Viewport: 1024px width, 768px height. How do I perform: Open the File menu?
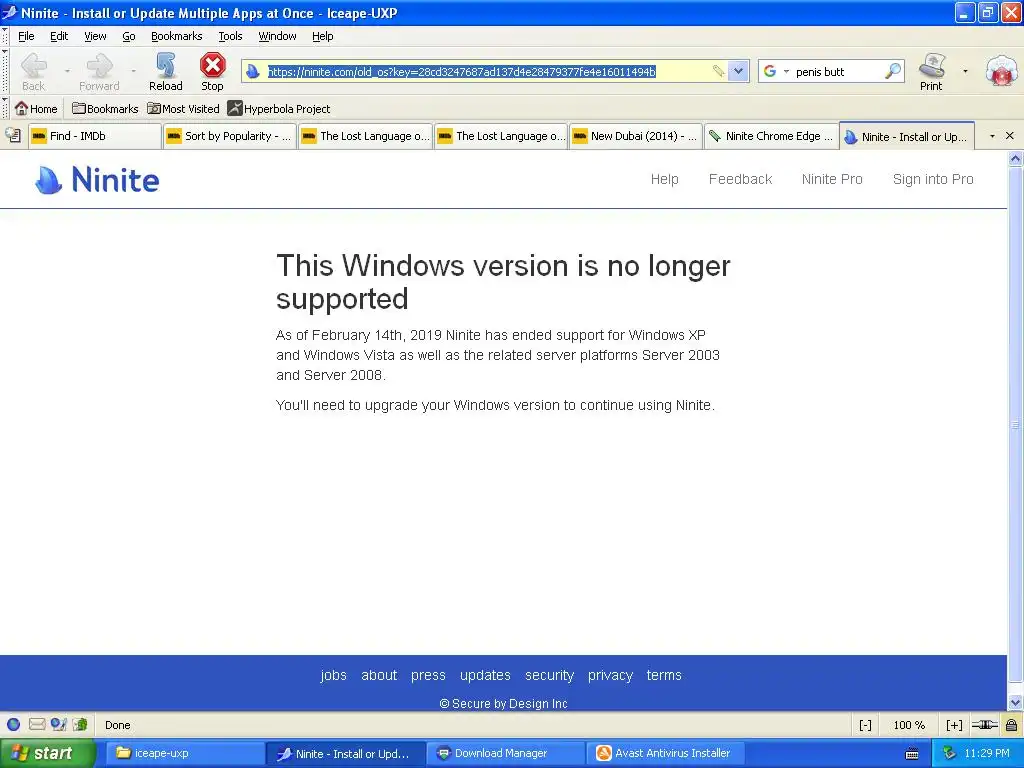pos(26,36)
